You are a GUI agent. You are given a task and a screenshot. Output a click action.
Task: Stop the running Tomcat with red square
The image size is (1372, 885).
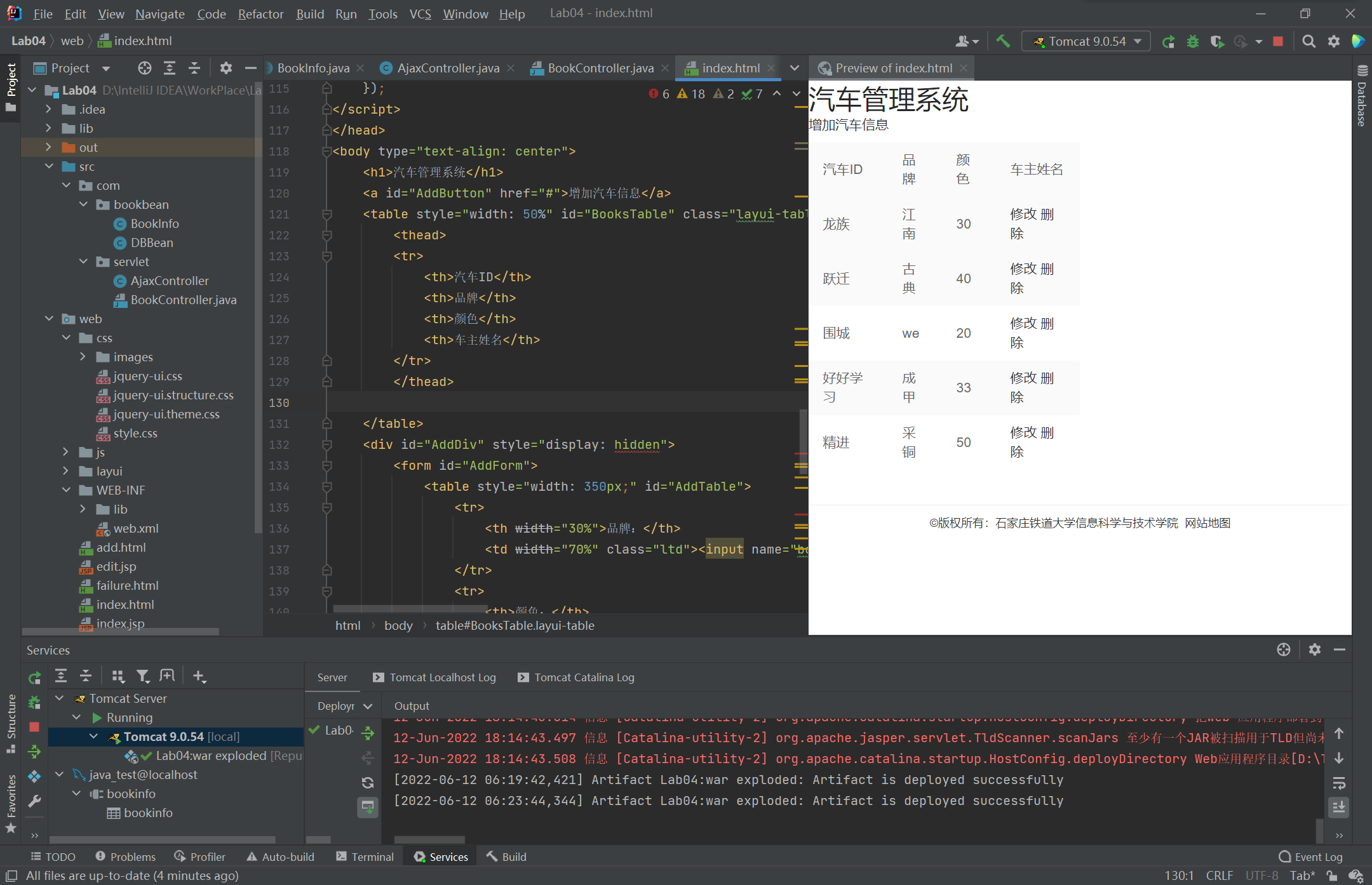click(x=1278, y=41)
